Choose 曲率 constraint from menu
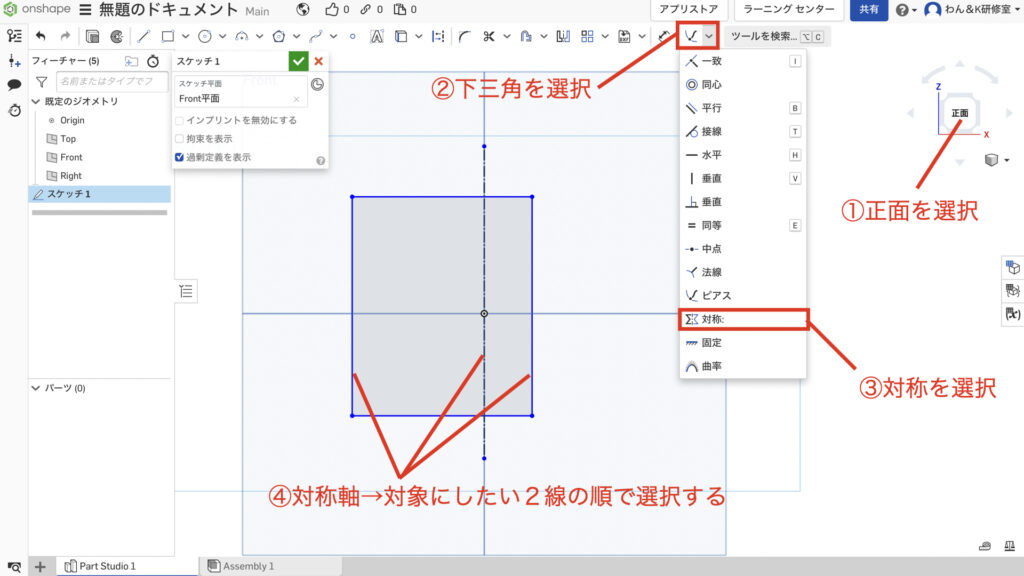The width and height of the screenshot is (1024, 576). pyautogui.click(x=743, y=366)
